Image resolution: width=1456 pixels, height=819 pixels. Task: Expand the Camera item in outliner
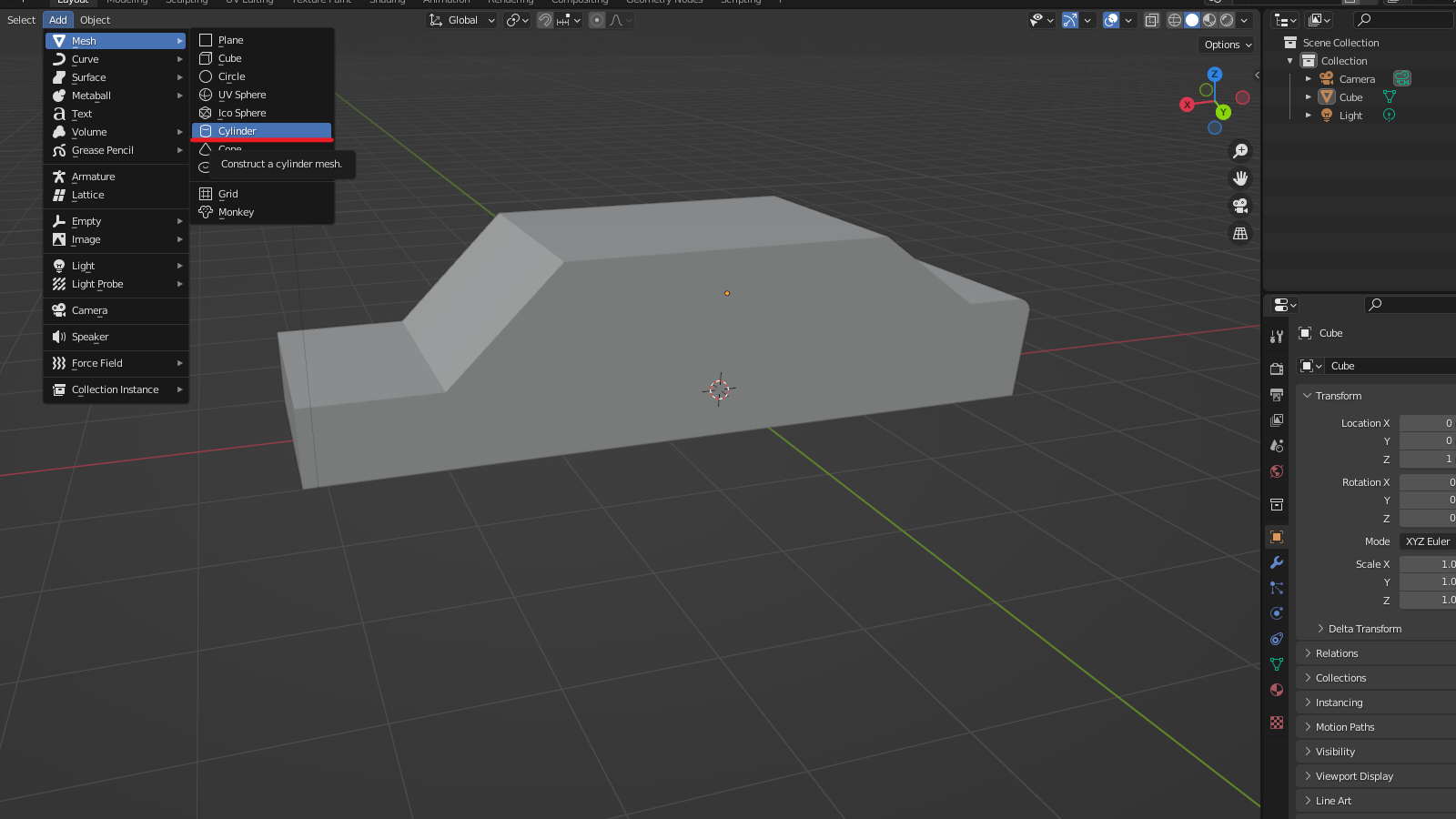tap(1309, 79)
